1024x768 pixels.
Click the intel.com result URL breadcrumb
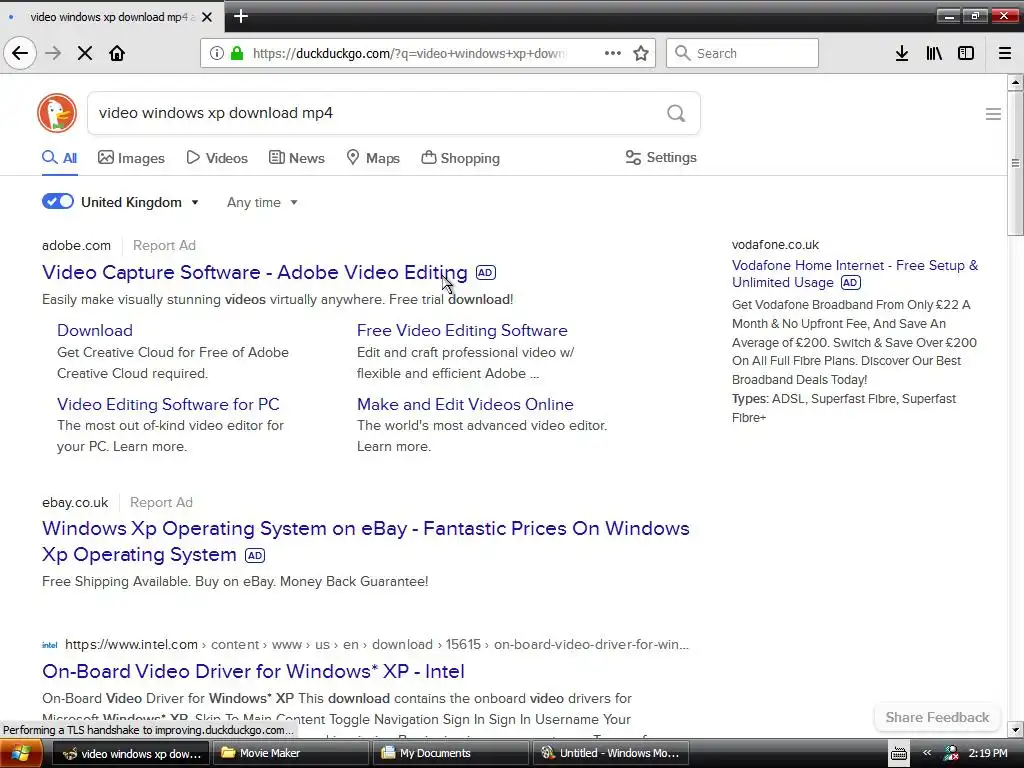click(377, 645)
